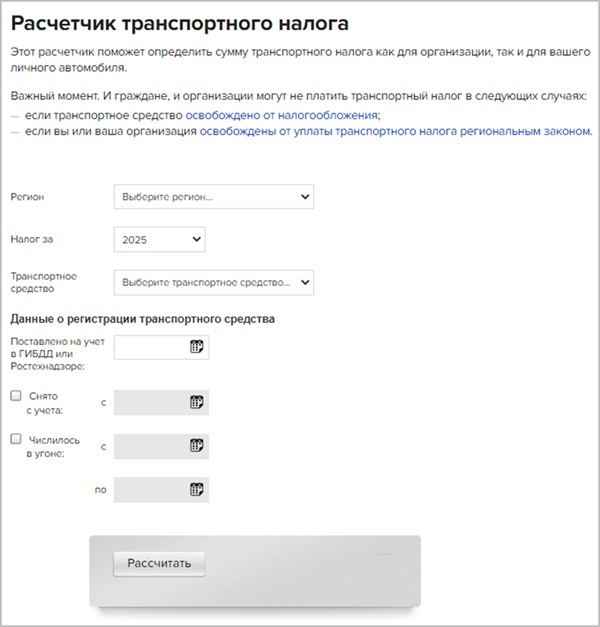This screenshot has height=627, width=600.
Task: Enable the 'Снято с учета' checkbox
Action: (16, 396)
